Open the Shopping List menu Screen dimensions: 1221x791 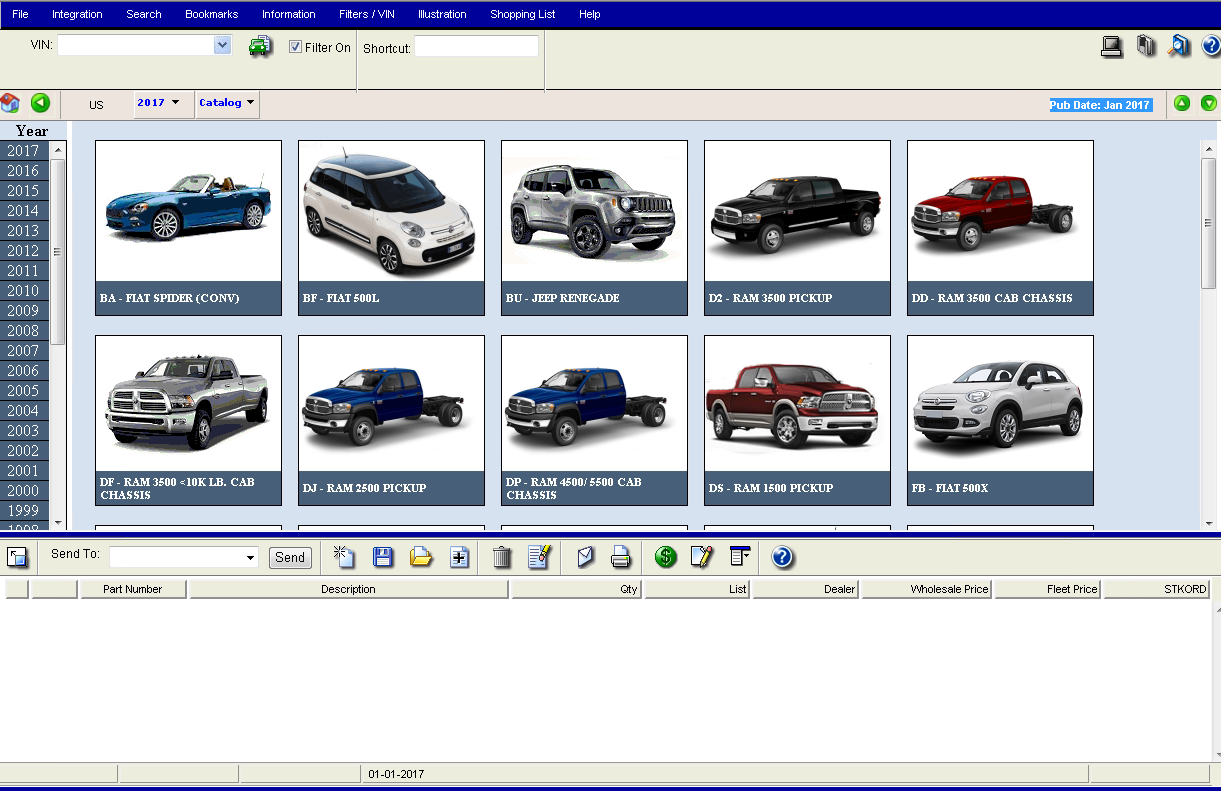coord(522,14)
